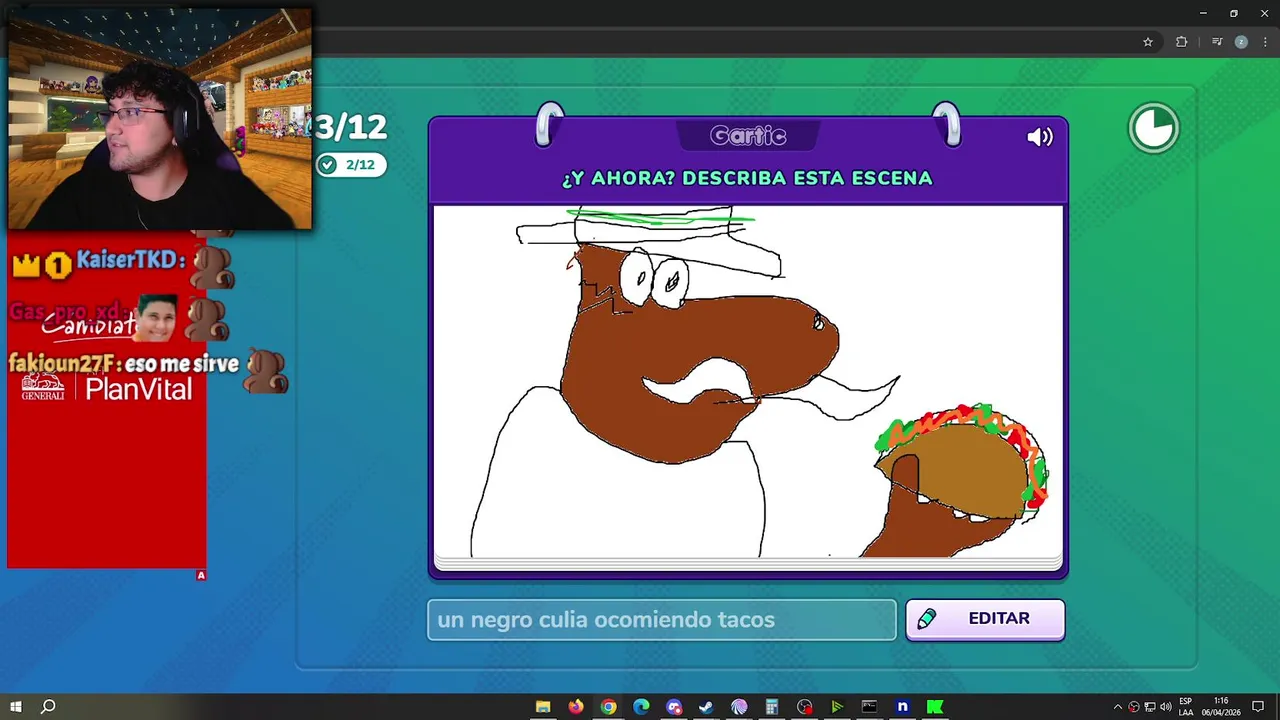Open the blue 'n' app taskbar icon

[x=902, y=707]
